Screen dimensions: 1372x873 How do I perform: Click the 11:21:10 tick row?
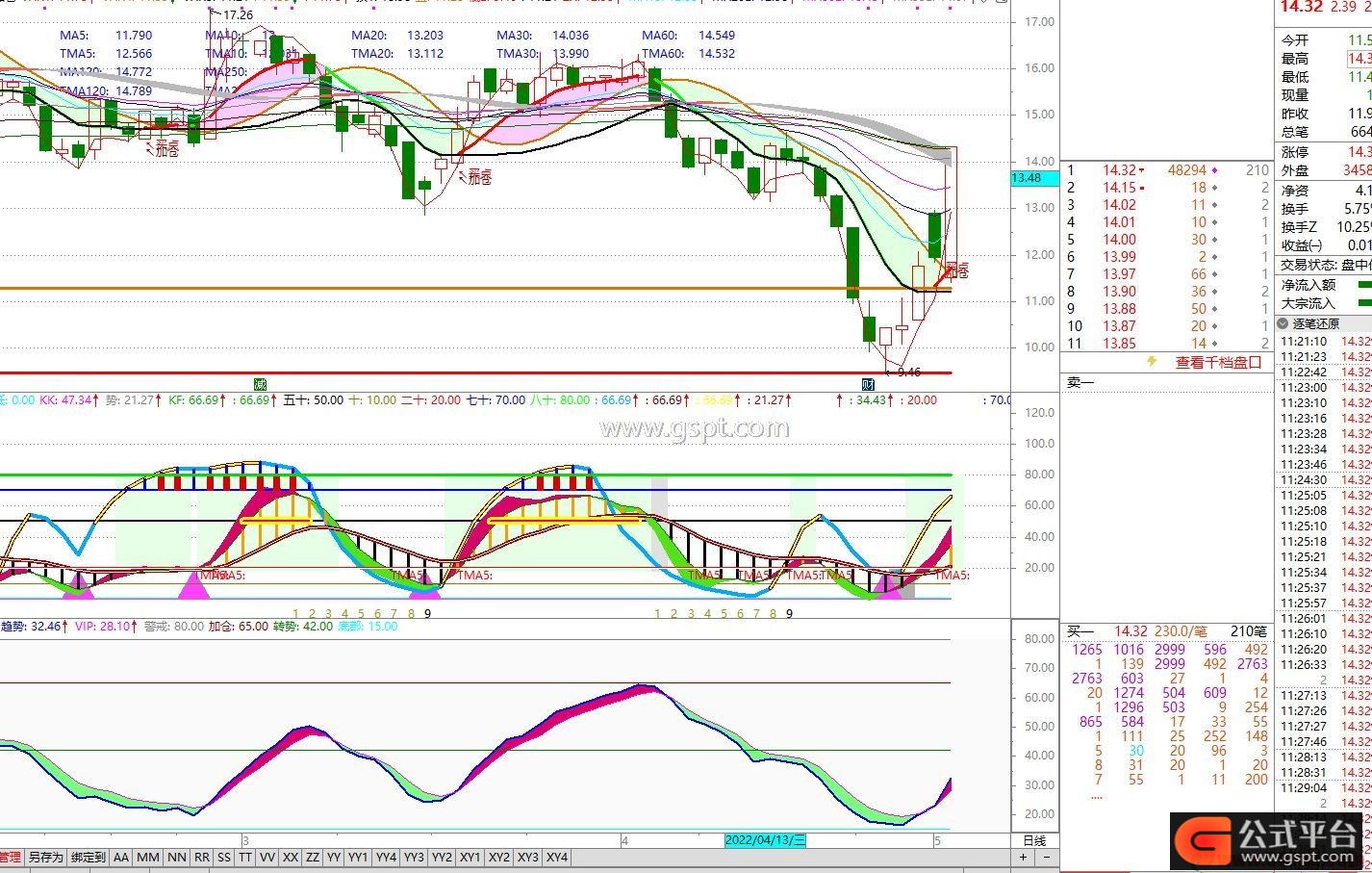(1325, 341)
